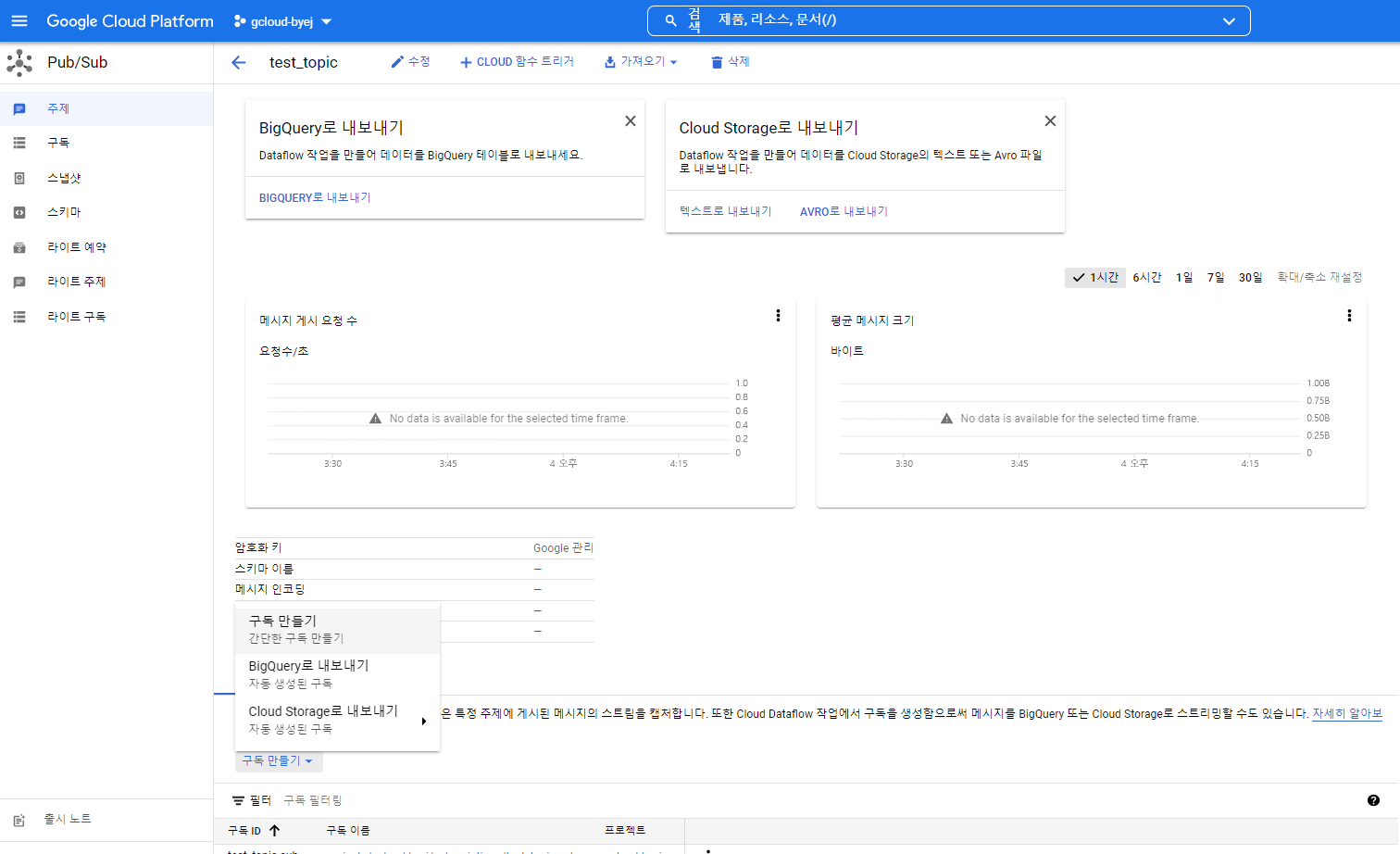
Task: Select the 1일 time range
Action: click(x=1184, y=277)
